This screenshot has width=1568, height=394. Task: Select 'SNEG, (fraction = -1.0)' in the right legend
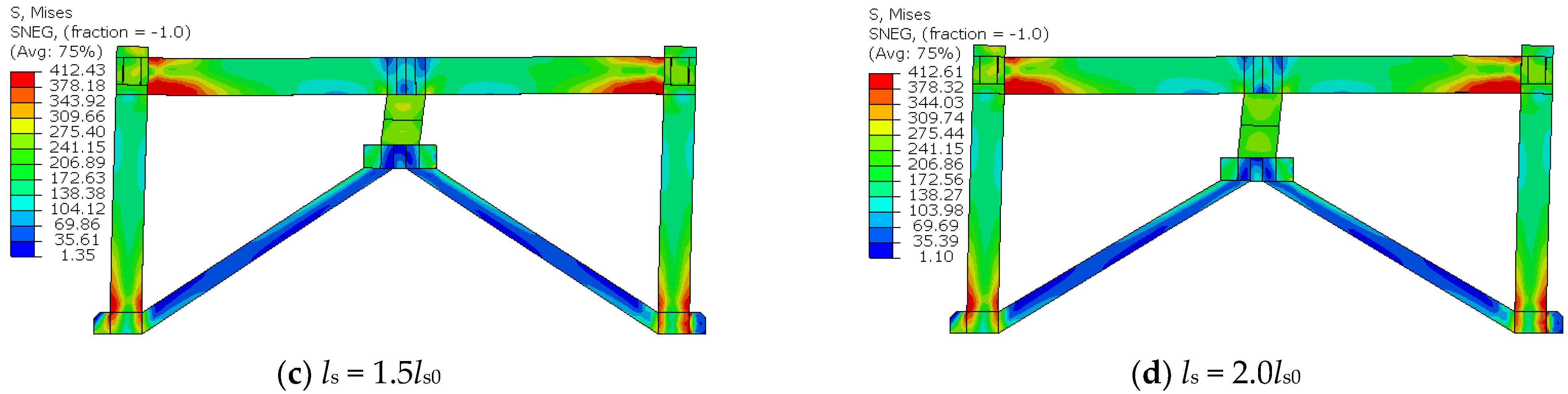pyautogui.click(x=959, y=34)
